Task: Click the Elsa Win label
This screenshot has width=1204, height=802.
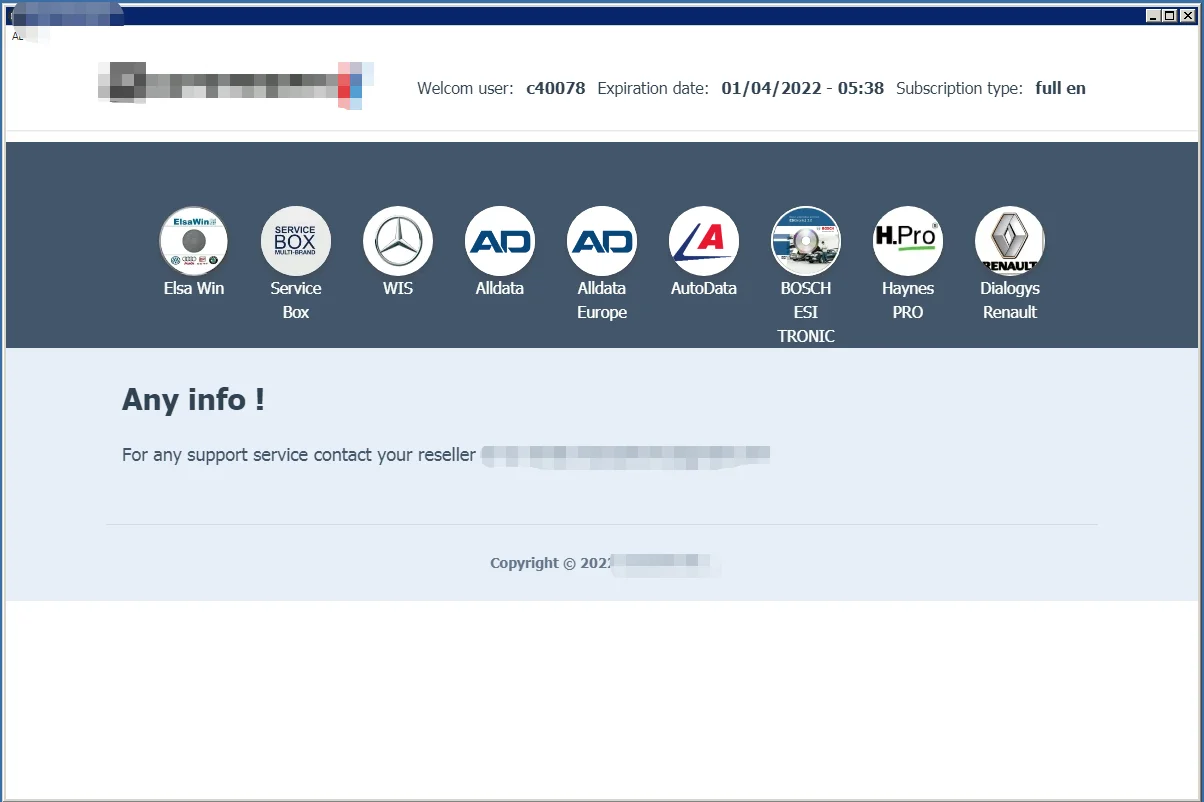Action: [x=194, y=288]
